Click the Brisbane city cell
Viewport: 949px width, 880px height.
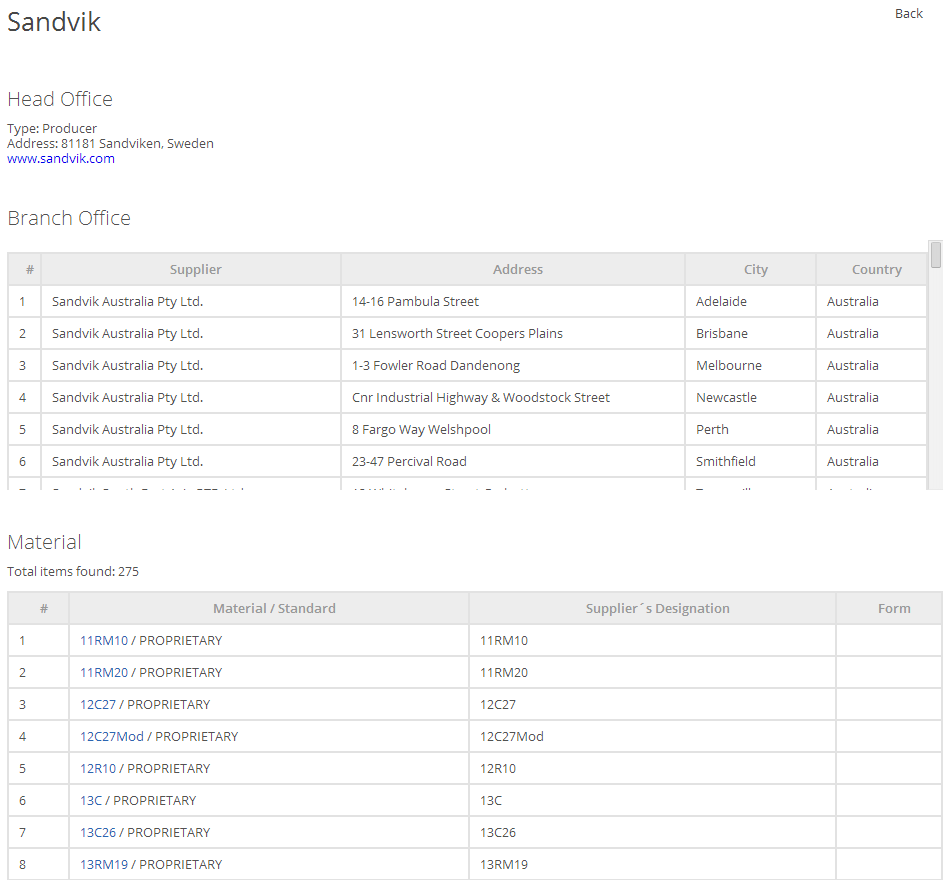pos(750,333)
